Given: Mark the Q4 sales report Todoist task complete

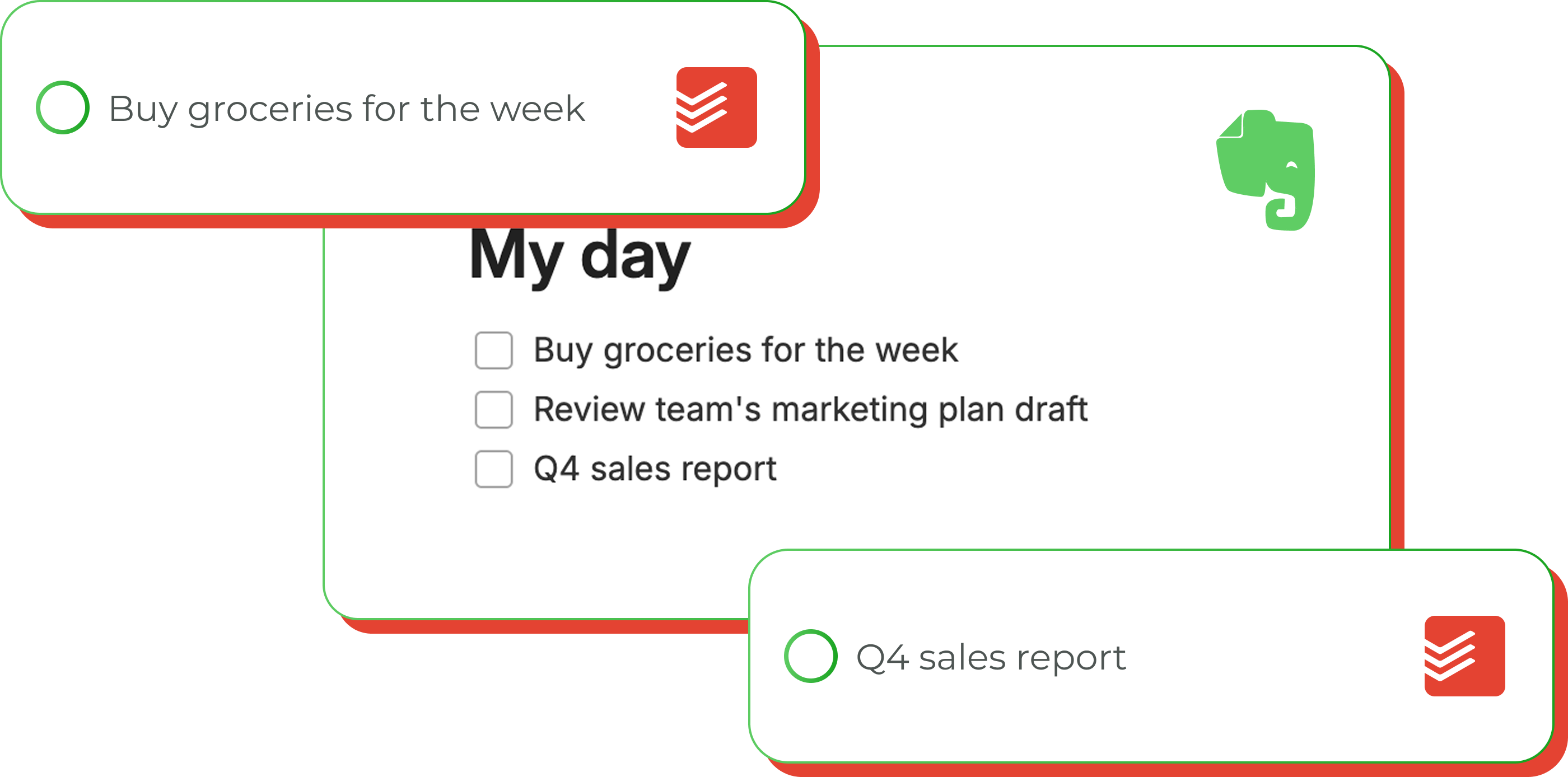Looking at the screenshot, I should pyautogui.click(x=810, y=656).
